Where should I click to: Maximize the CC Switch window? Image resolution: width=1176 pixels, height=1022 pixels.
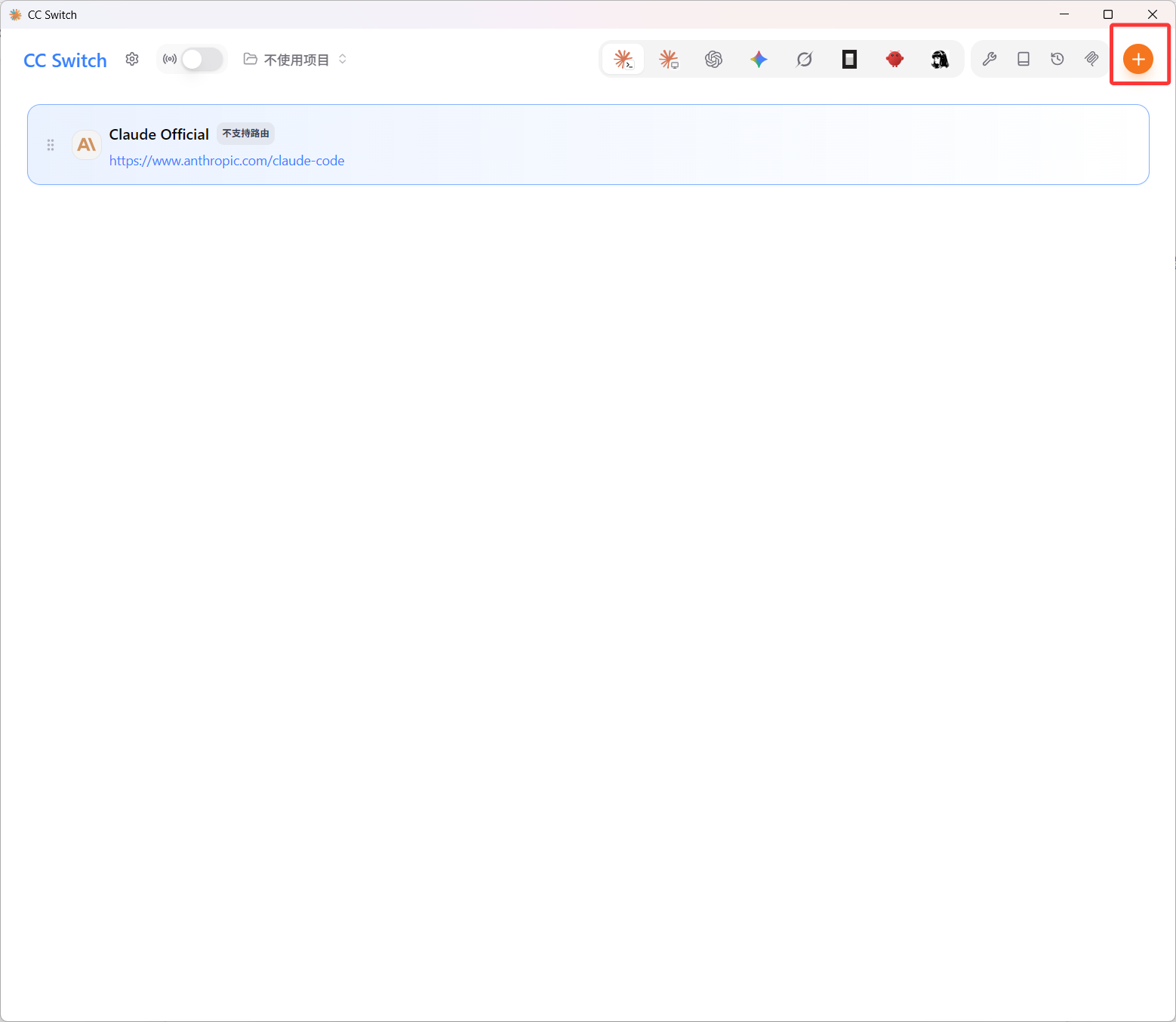pos(1108,14)
